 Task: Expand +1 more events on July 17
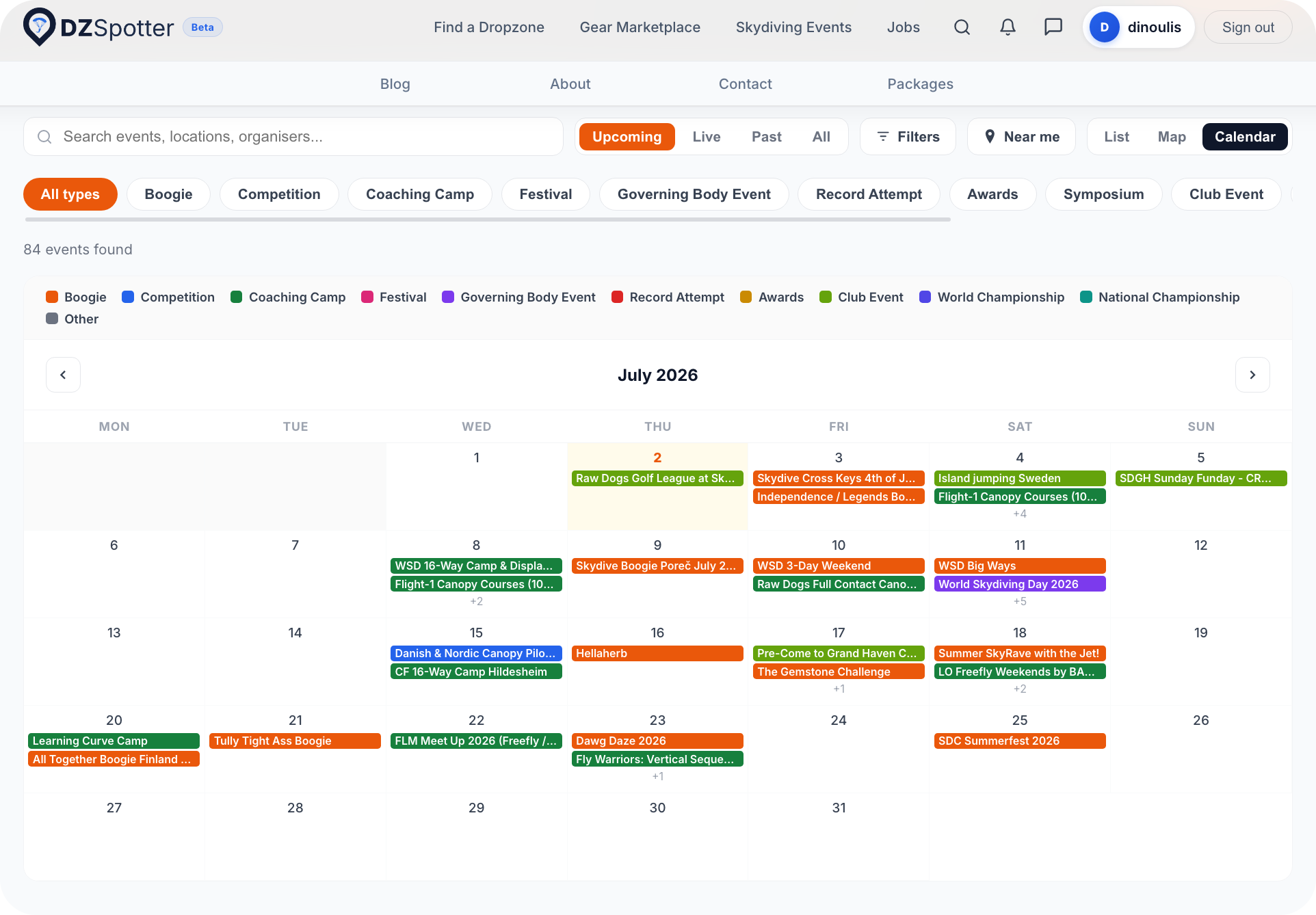tap(839, 689)
